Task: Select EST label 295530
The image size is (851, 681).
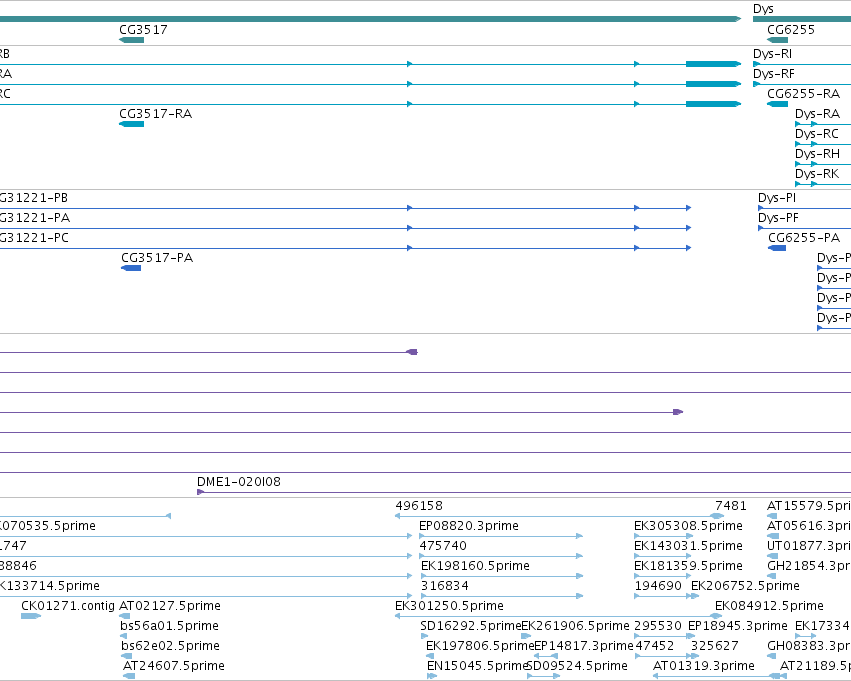Action: (x=658, y=626)
